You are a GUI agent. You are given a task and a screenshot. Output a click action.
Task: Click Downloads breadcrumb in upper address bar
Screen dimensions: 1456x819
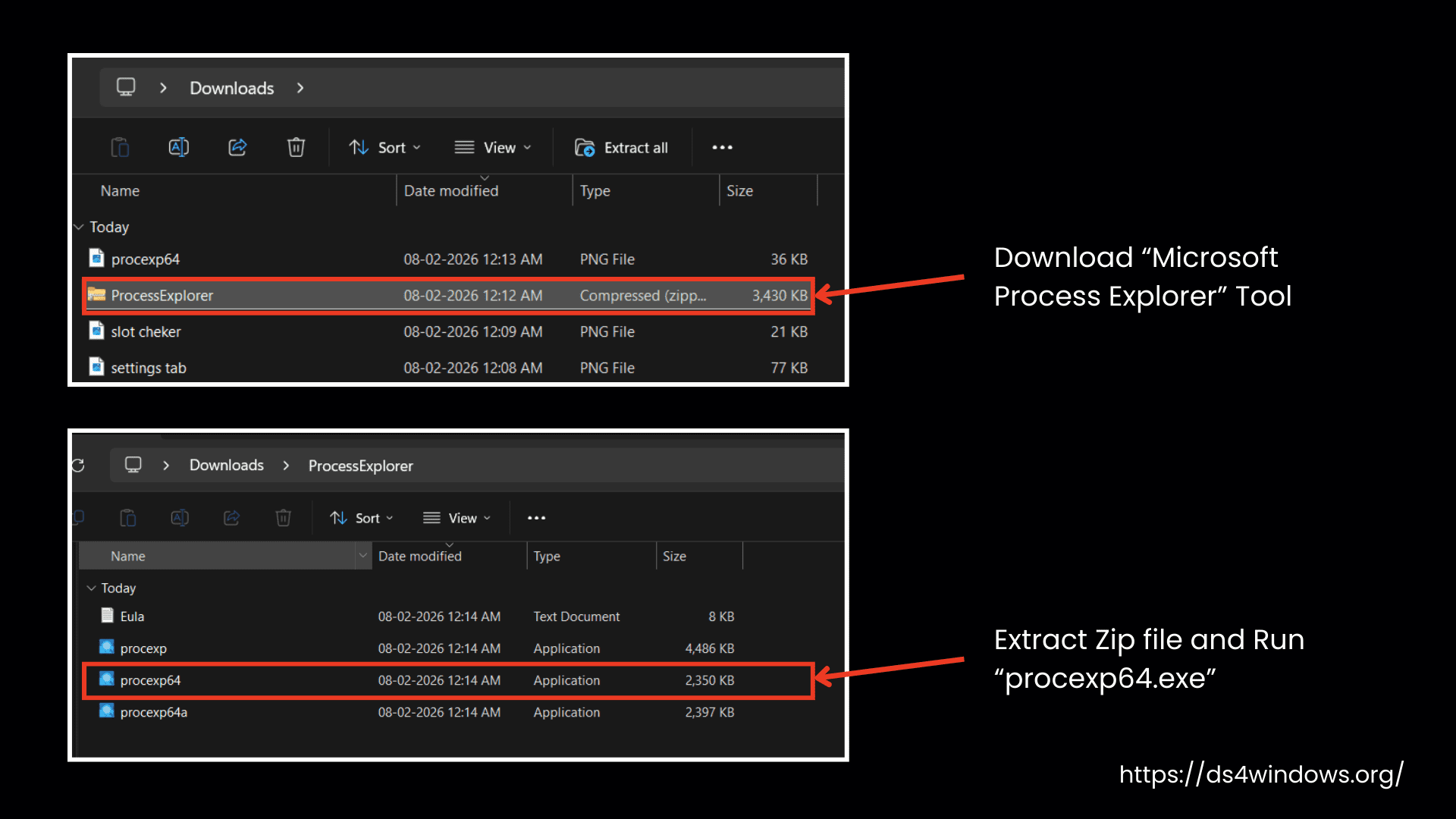coord(231,88)
